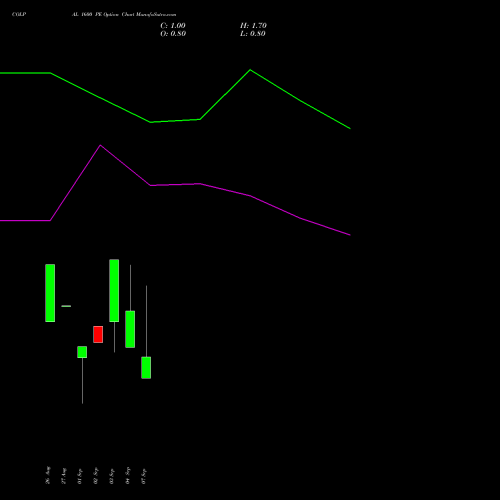Select the 04 Sep green candle body

tap(130, 329)
